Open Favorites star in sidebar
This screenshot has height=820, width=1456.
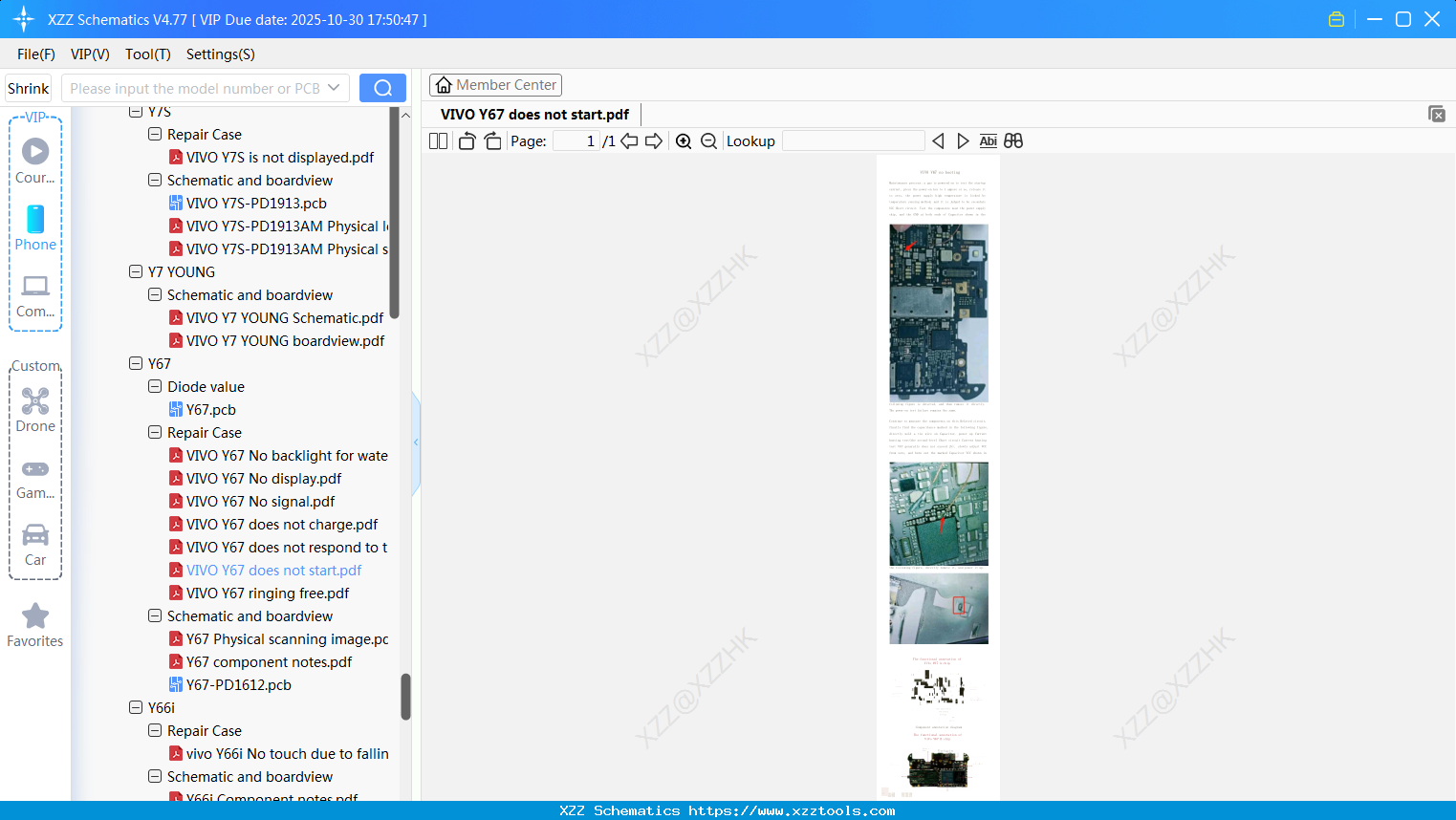[x=35, y=625]
